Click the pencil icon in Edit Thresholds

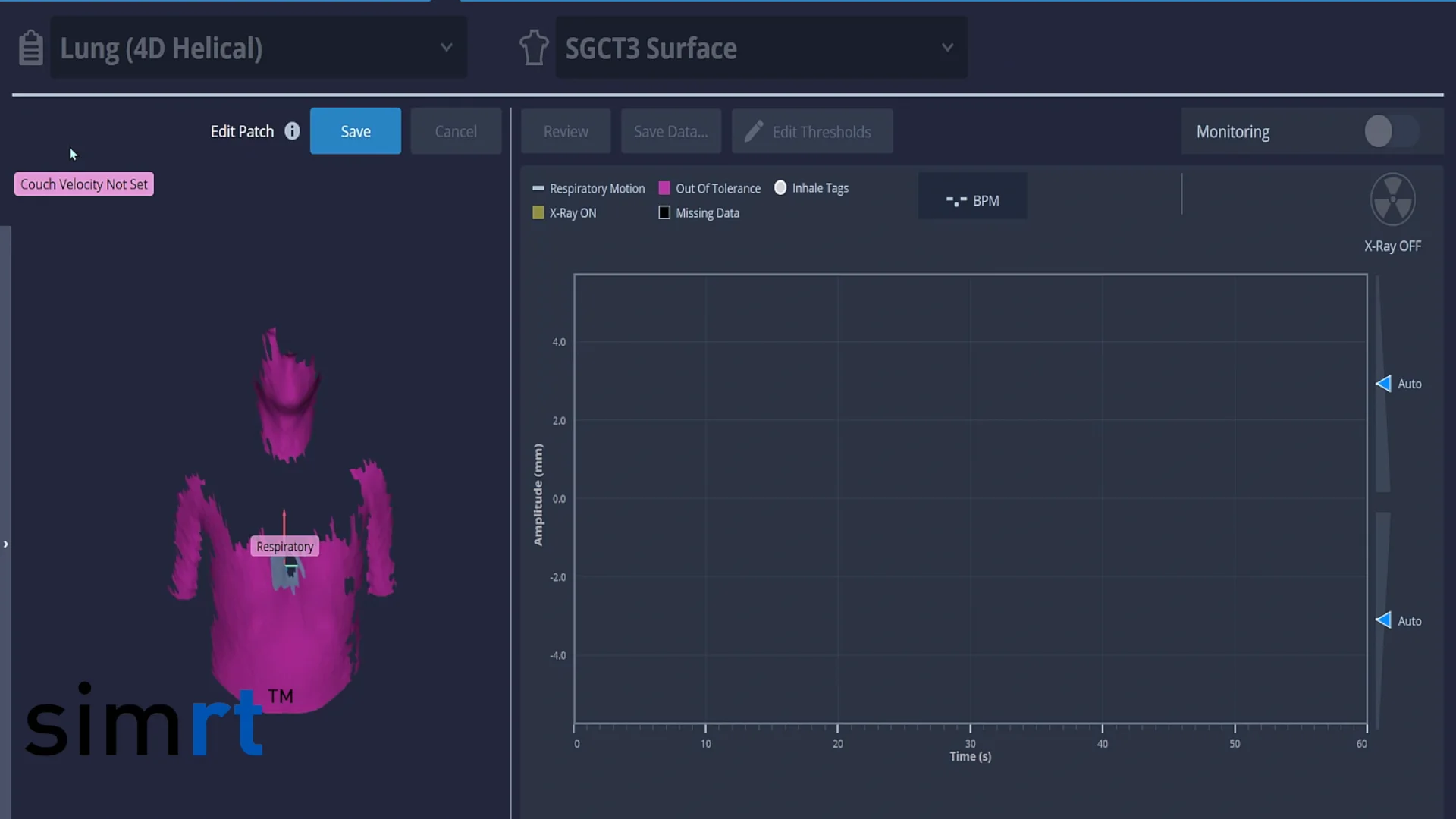pyautogui.click(x=753, y=131)
